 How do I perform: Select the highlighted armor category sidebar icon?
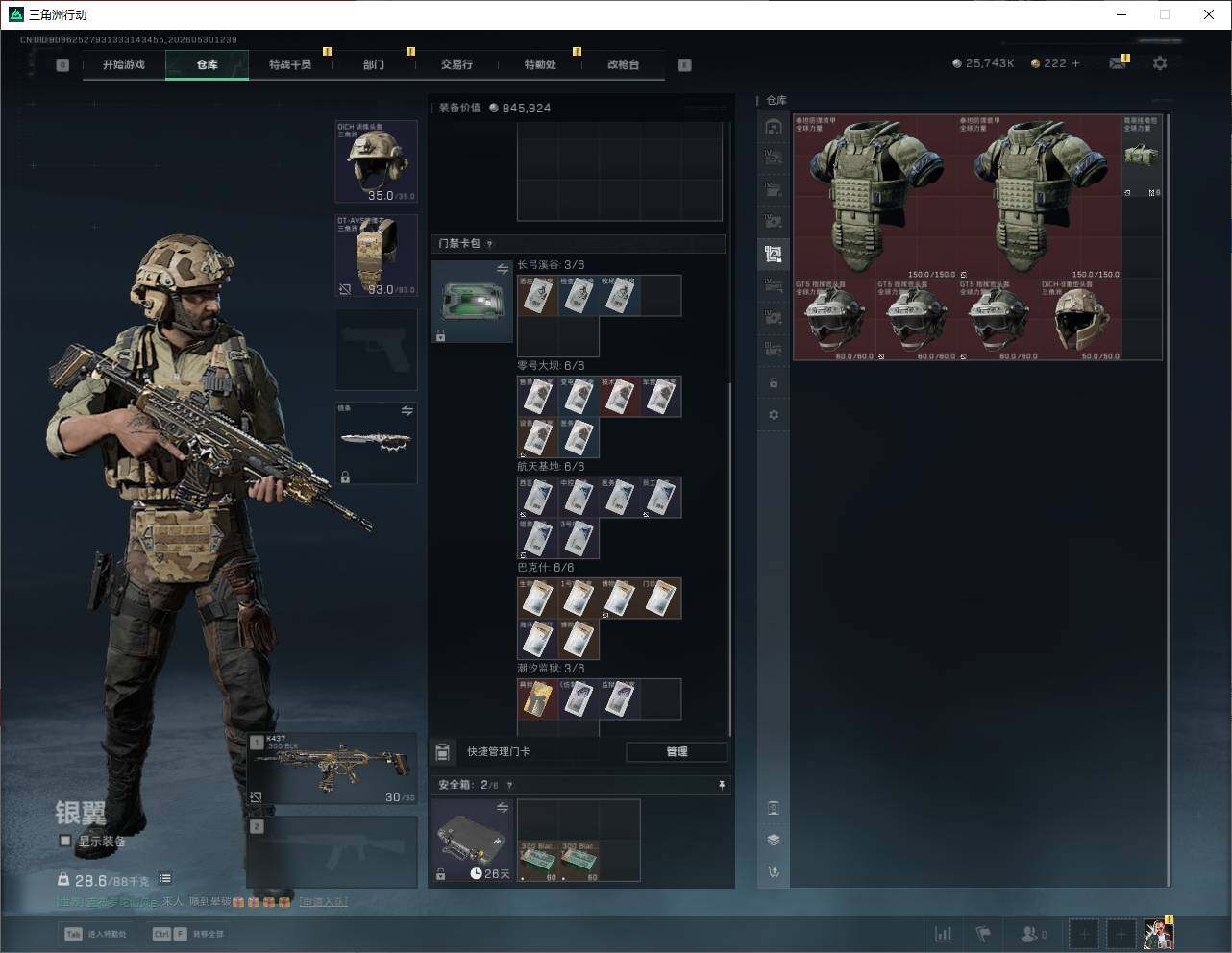point(774,254)
